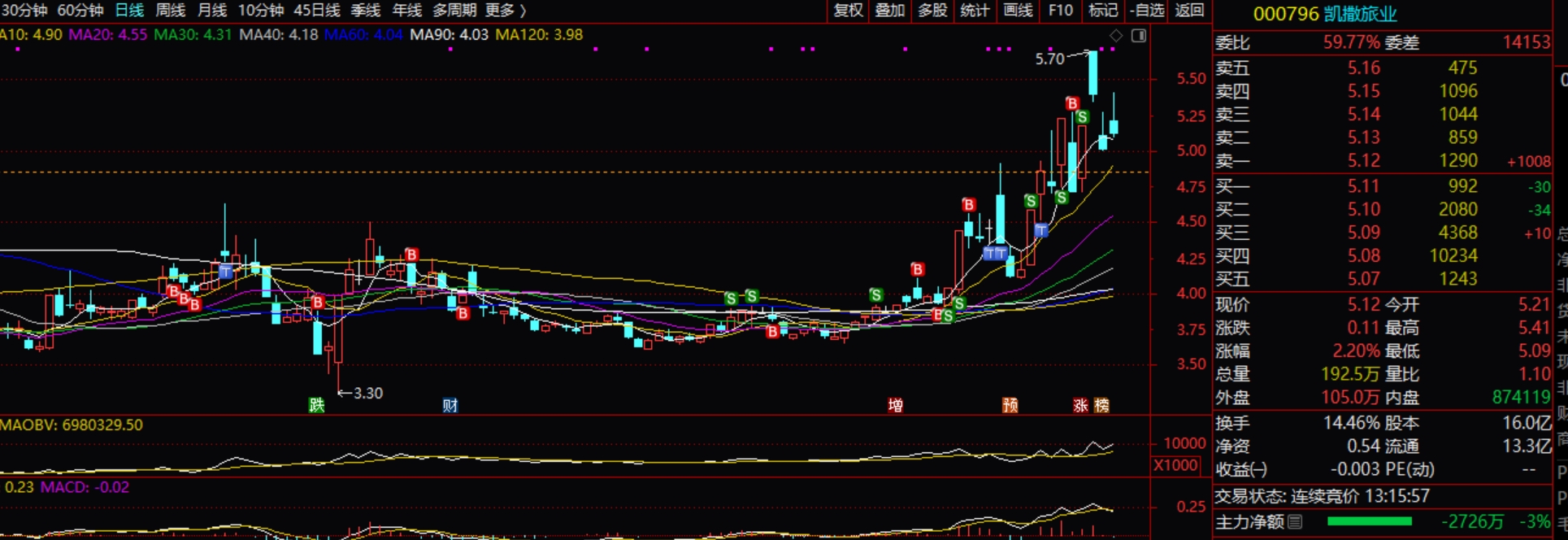Open the 多周期 multi-period view
The height and width of the screenshot is (540, 1568).
click(454, 11)
